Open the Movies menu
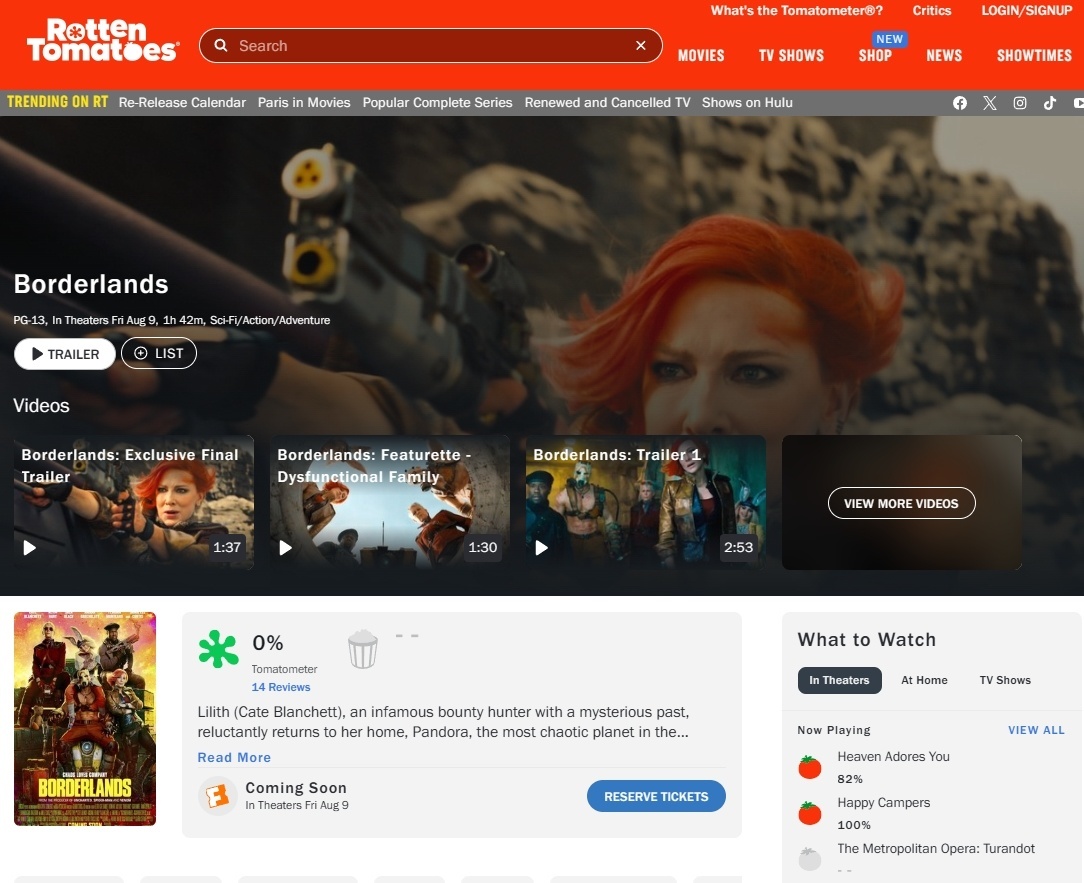This screenshot has height=883, width=1084. pyautogui.click(x=701, y=55)
